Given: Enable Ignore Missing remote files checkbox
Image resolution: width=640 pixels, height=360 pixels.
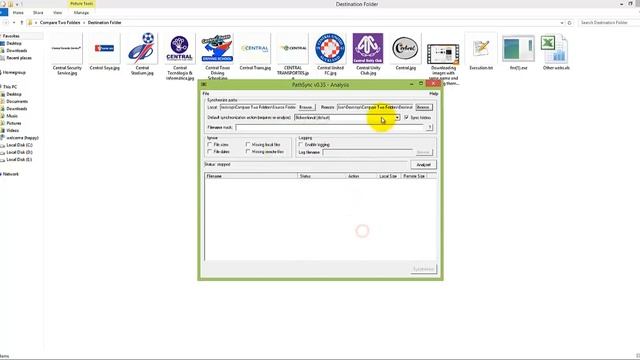Looking at the screenshot, I should (248, 151).
